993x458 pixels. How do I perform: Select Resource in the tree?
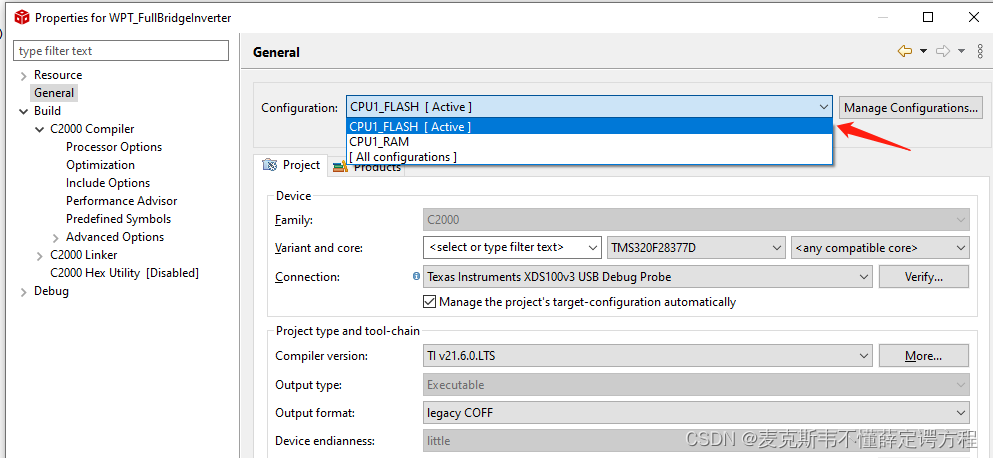click(58, 75)
